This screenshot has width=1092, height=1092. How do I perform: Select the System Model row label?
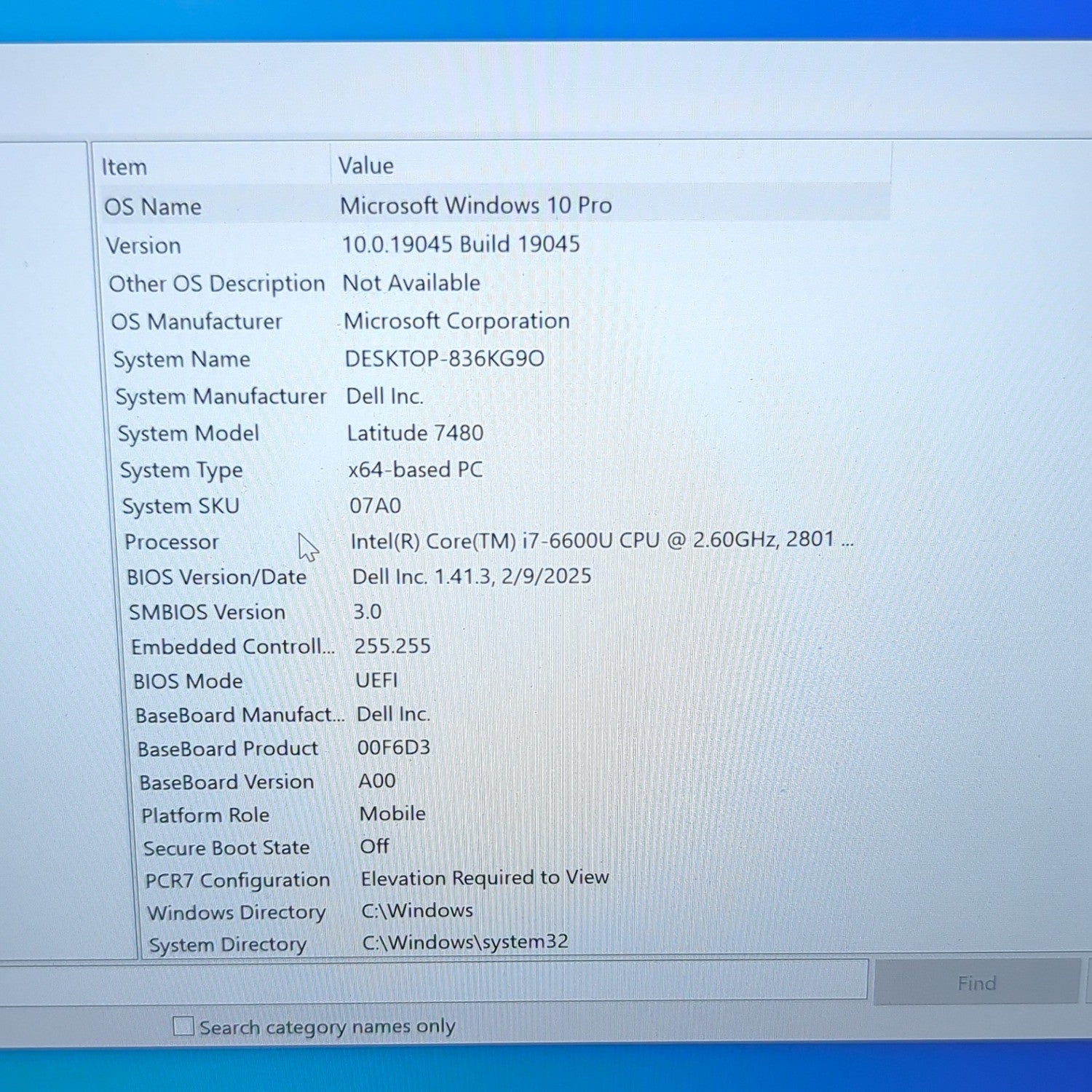pyautogui.click(x=189, y=433)
